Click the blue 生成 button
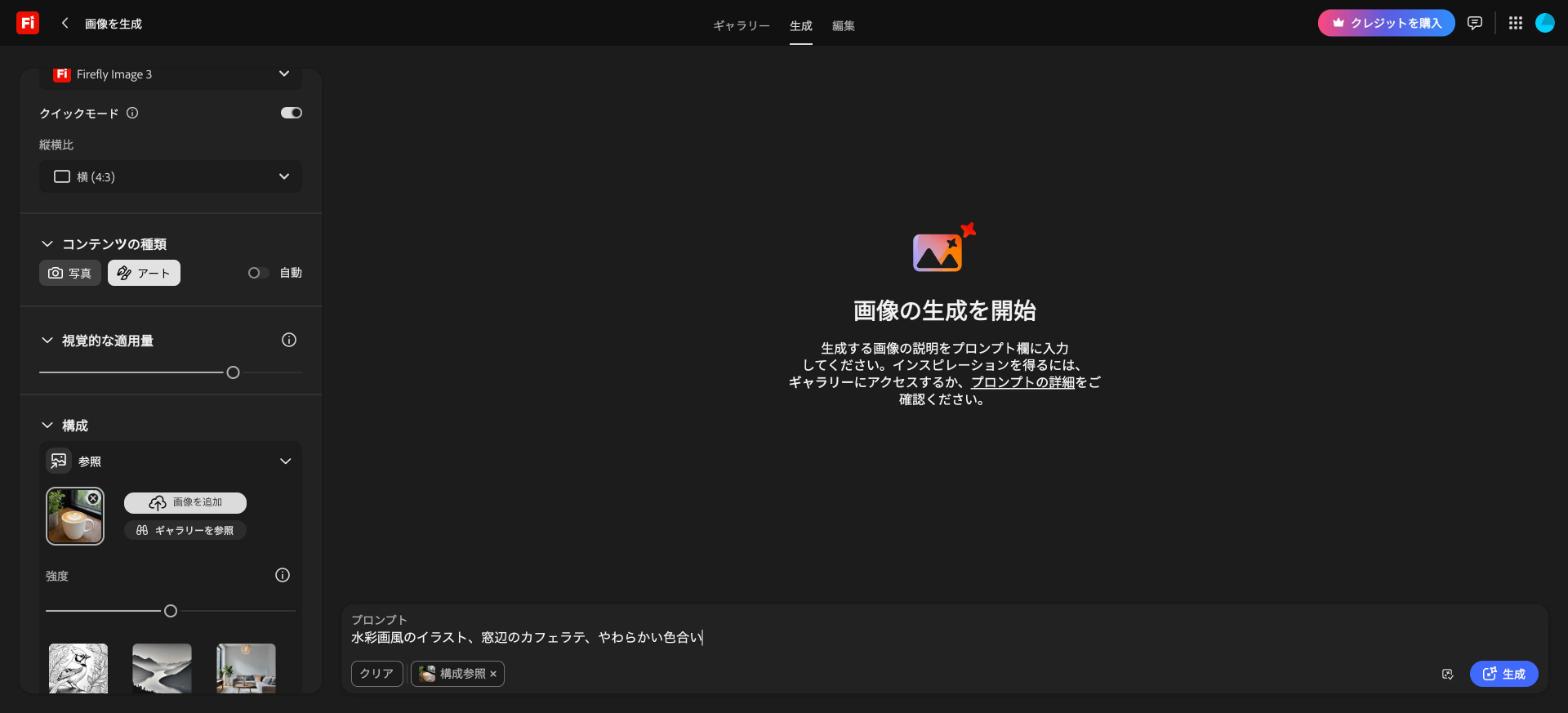Image resolution: width=1568 pixels, height=713 pixels. coord(1504,674)
